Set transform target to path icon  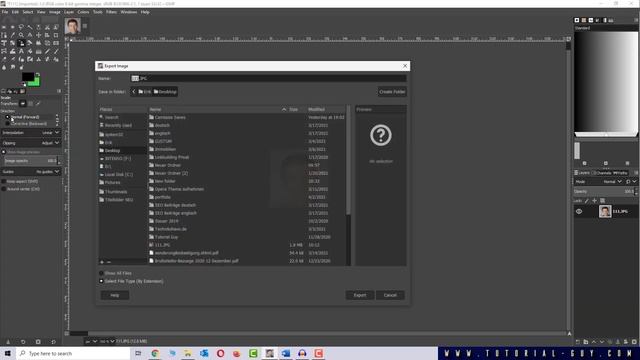point(38,104)
